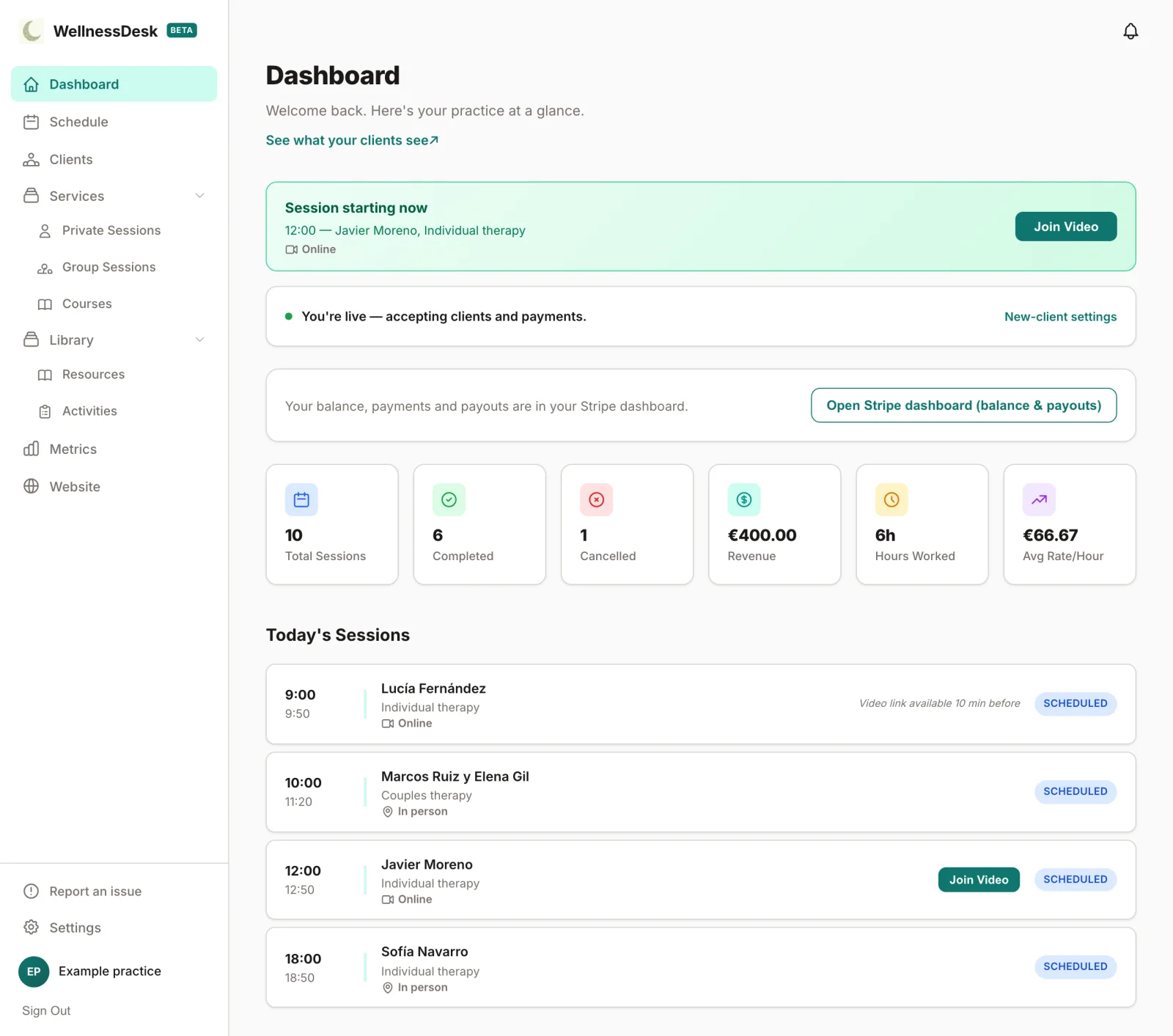The height and width of the screenshot is (1036, 1173).
Task: Click 'Video link available 10 min before' note
Action: (940, 703)
